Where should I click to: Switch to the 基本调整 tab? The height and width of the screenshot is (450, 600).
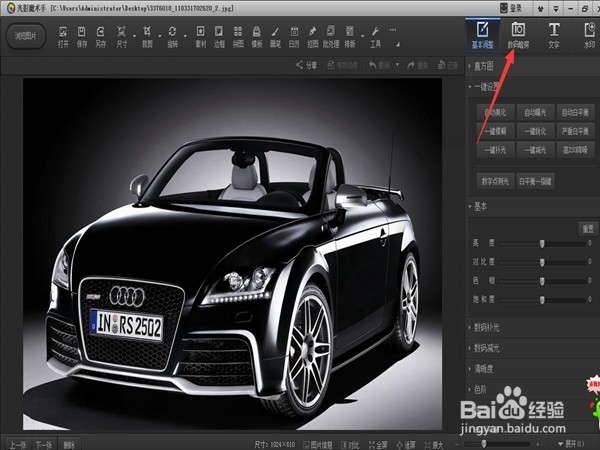[x=483, y=36]
